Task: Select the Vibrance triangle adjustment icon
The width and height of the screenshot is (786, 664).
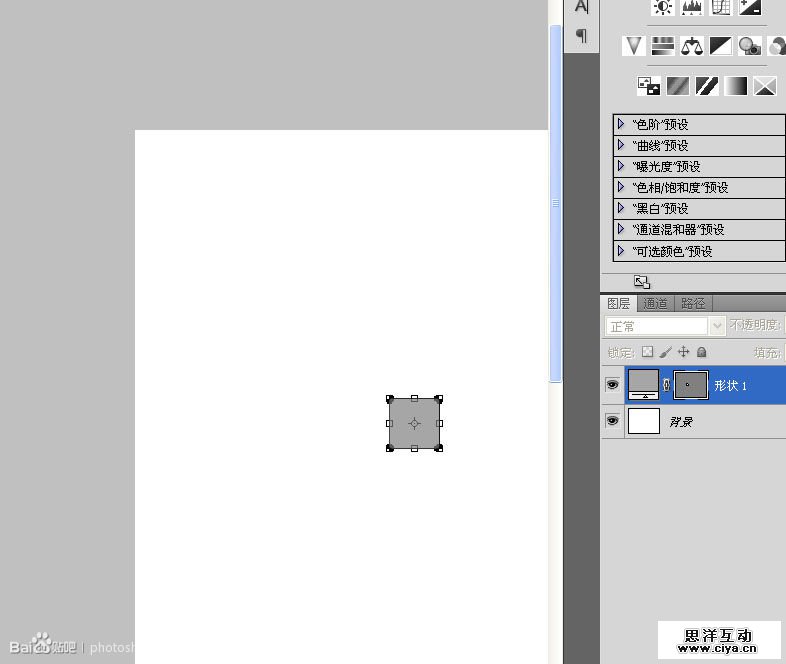Action: tap(632, 46)
